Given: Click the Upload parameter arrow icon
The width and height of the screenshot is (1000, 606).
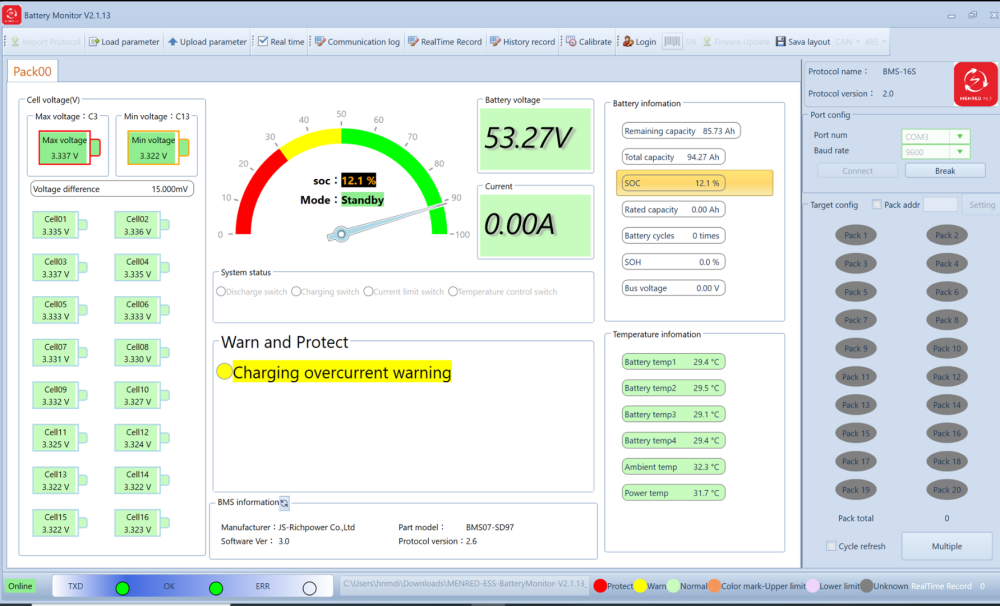Looking at the screenshot, I should click(173, 41).
